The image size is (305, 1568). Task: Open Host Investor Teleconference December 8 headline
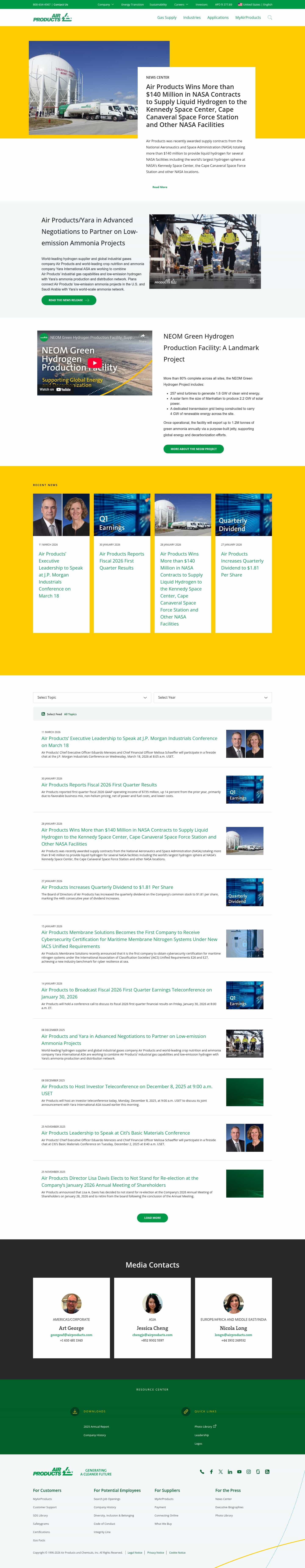tap(127, 1090)
